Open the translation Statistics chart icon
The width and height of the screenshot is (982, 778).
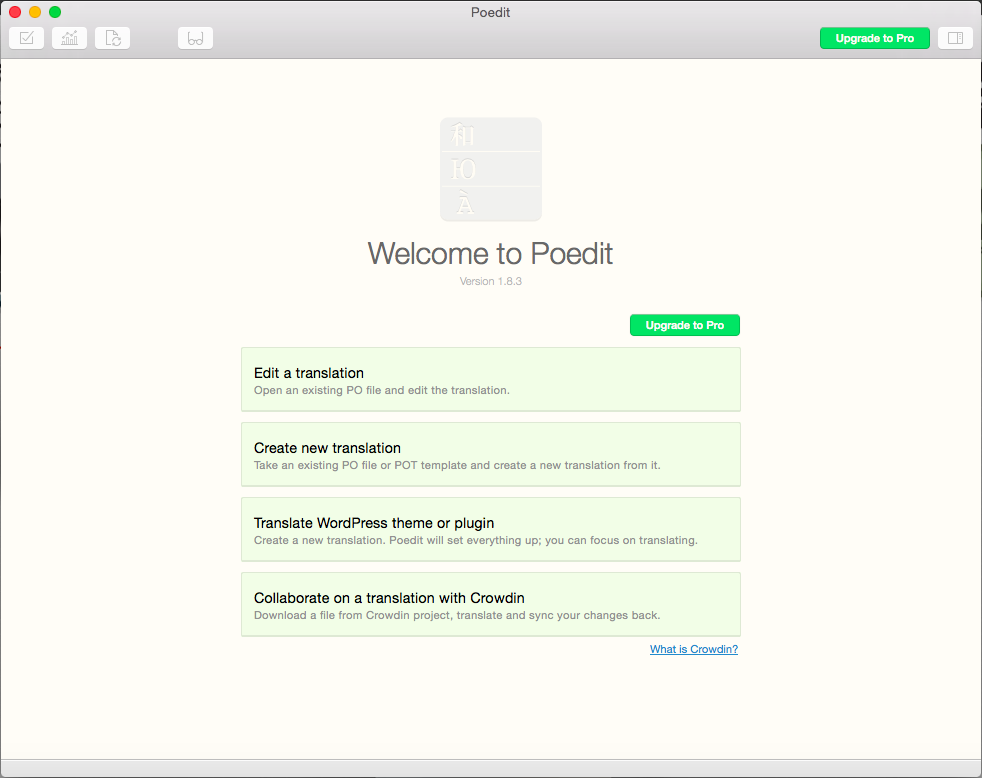70,38
